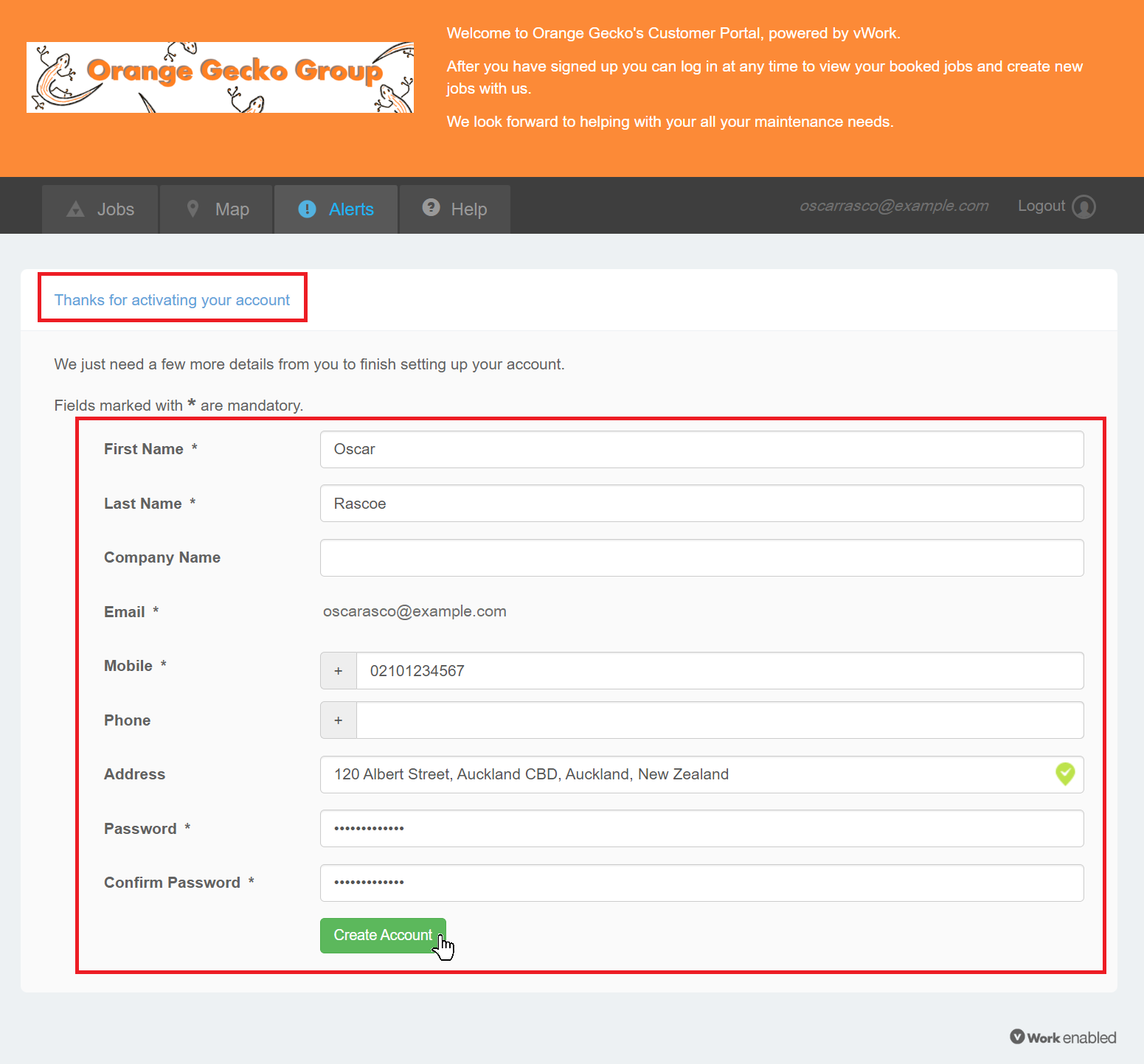Click the 'Welcome to Orange Gecko's Customer Portal' text

click(x=673, y=33)
